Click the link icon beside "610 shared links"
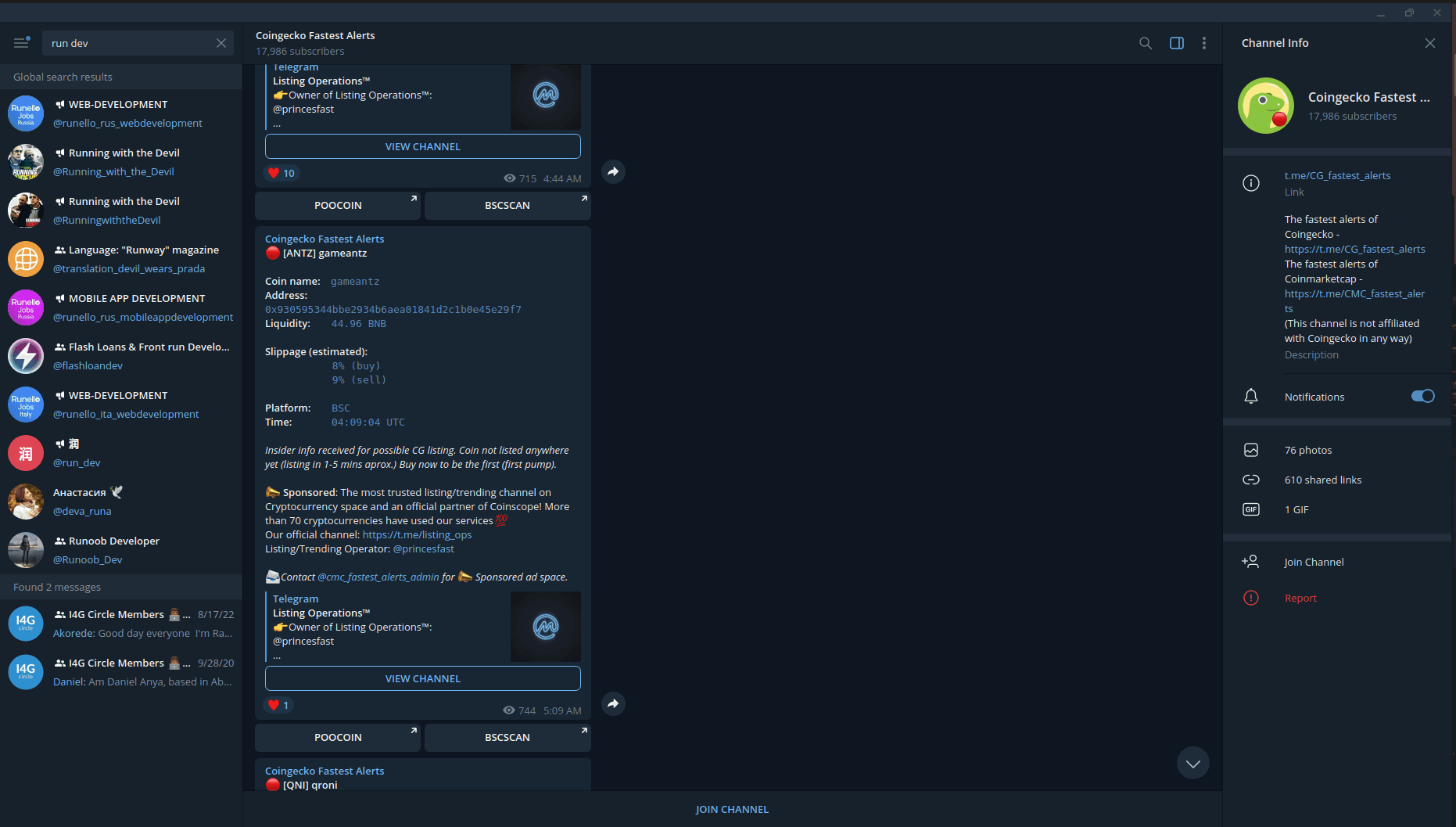Screen dimensions: 1456x827 click(1251, 479)
